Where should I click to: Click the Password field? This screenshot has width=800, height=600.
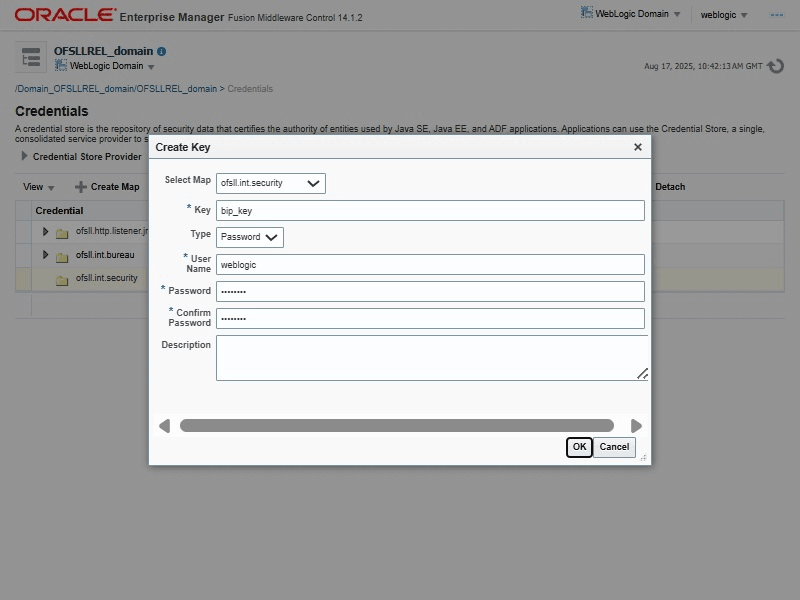430,291
